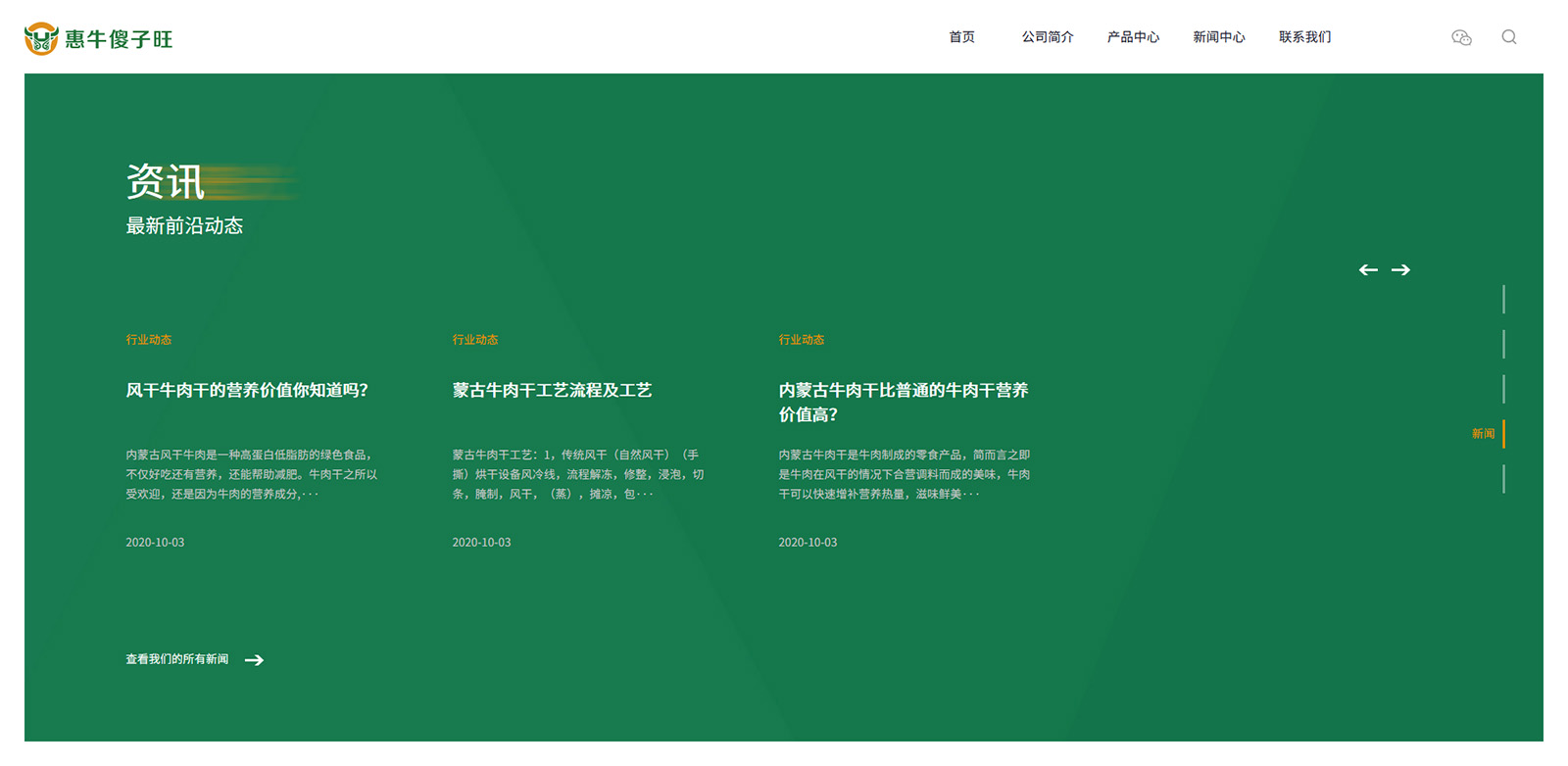Jump to the last section indicator bar
1568x766 pixels.
pyautogui.click(x=1503, y=479)
